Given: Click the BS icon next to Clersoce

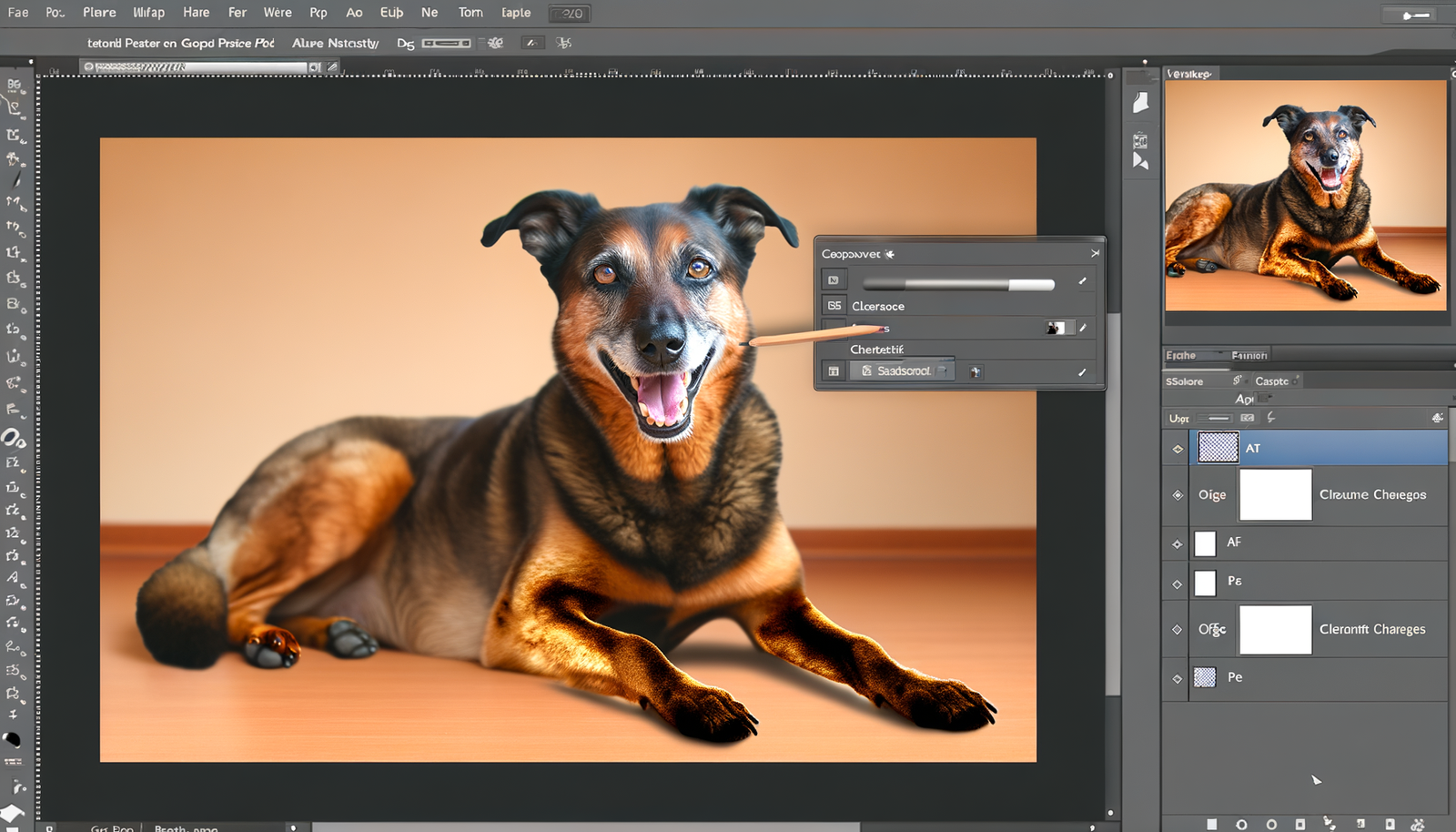Looking at the screenshot, I should click(834, 306).
